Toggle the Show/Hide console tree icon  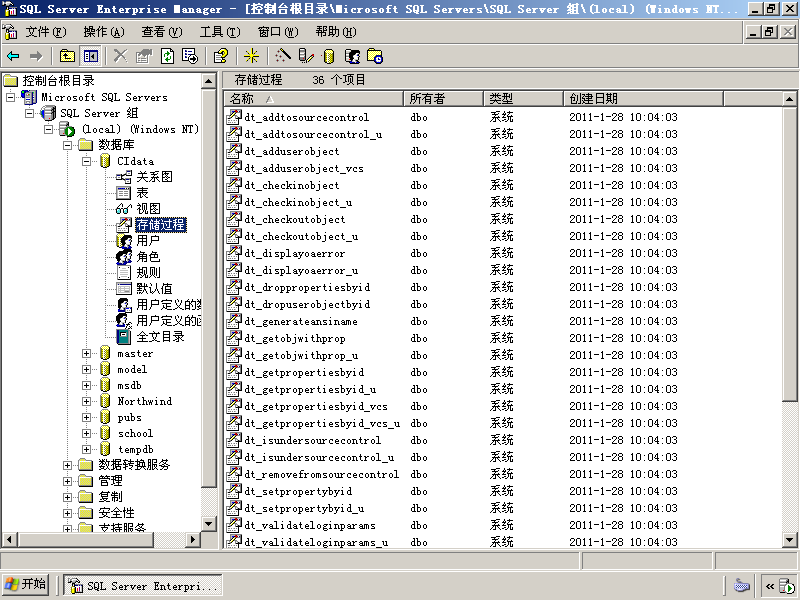(91, 56)
